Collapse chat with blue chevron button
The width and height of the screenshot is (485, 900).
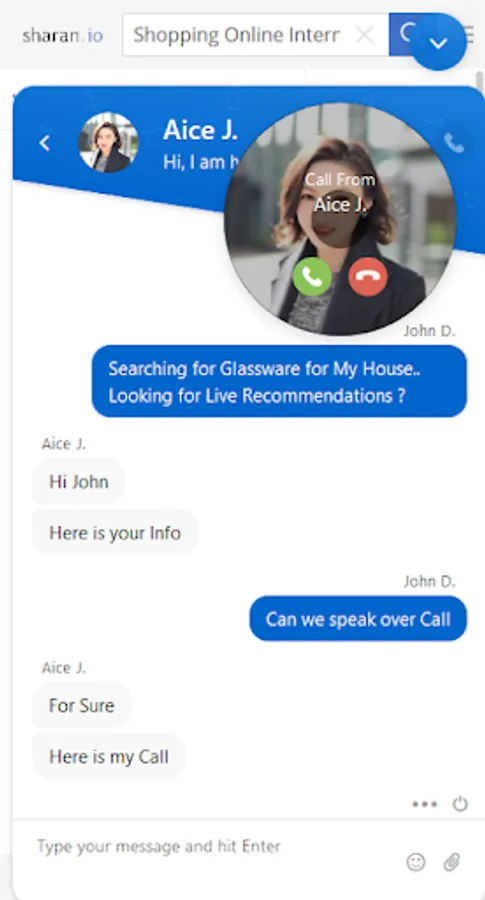(439, 42)
